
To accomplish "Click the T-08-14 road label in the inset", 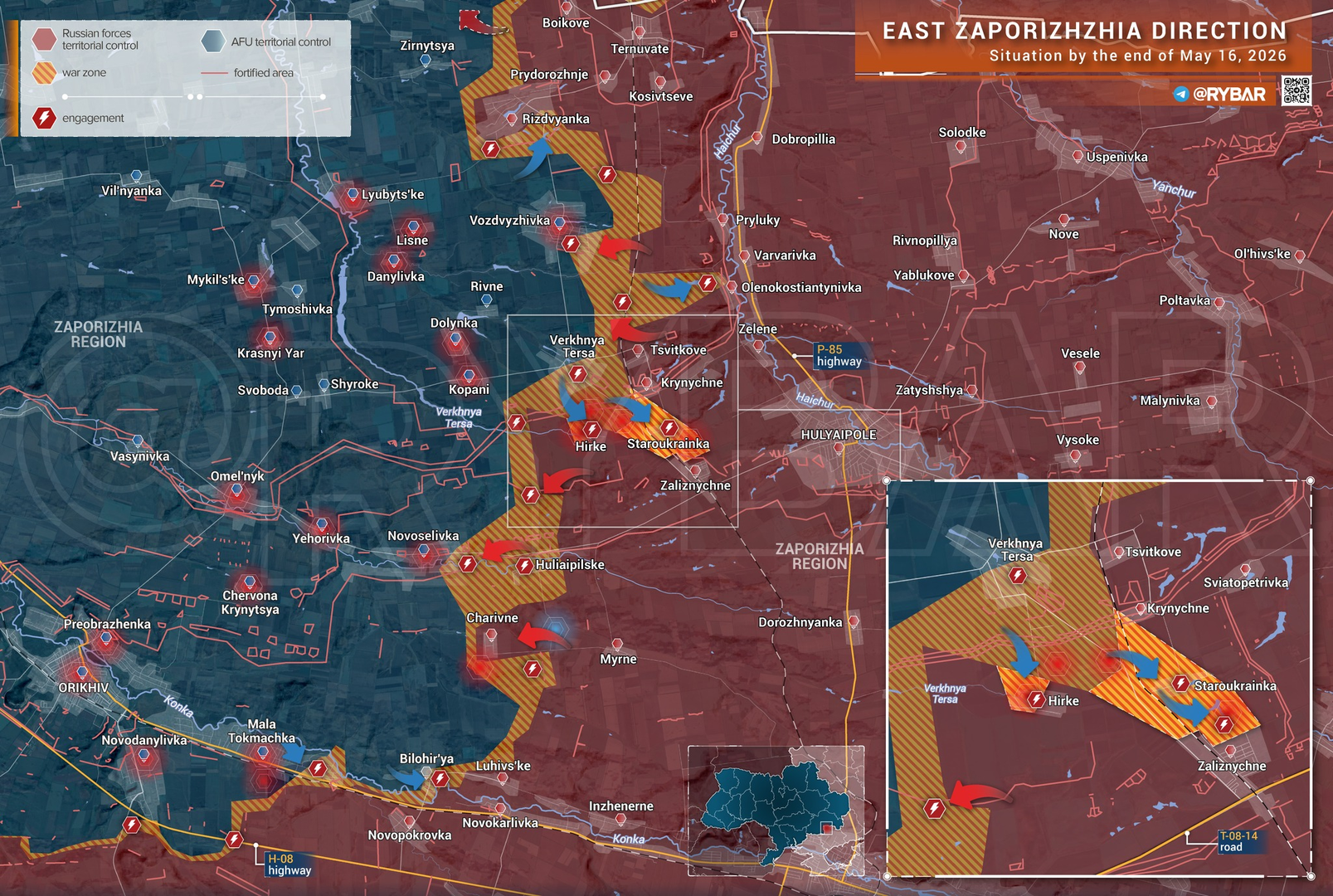I will click(1238, 841).
